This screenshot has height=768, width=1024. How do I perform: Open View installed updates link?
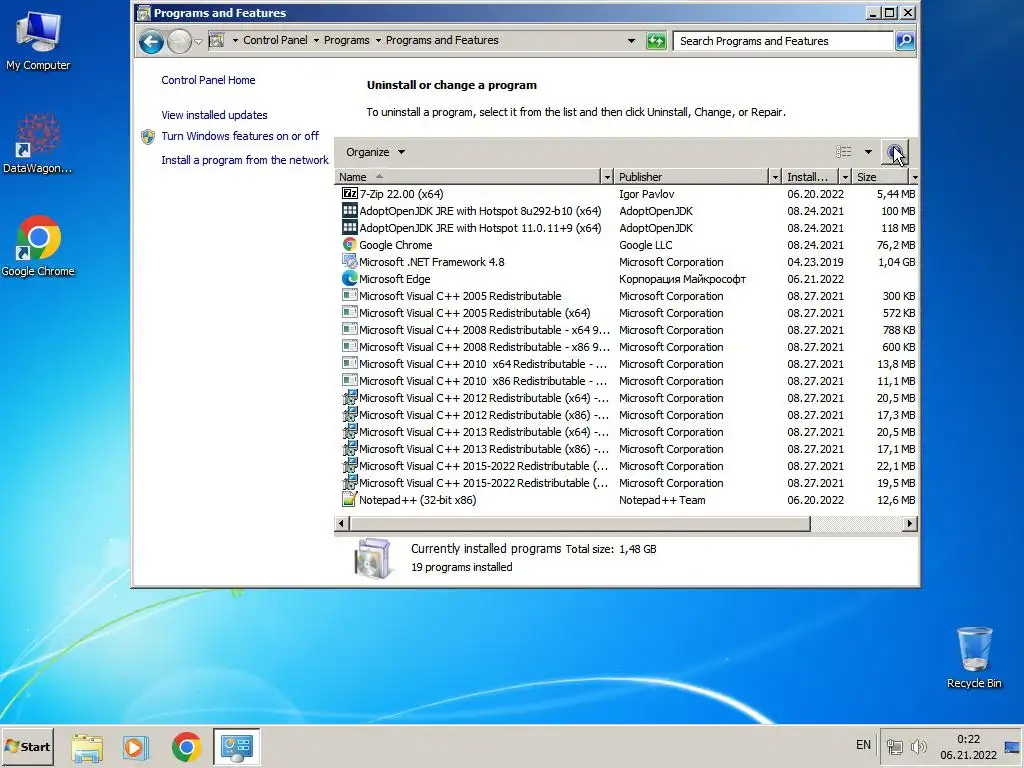click(x=214, y=115)
